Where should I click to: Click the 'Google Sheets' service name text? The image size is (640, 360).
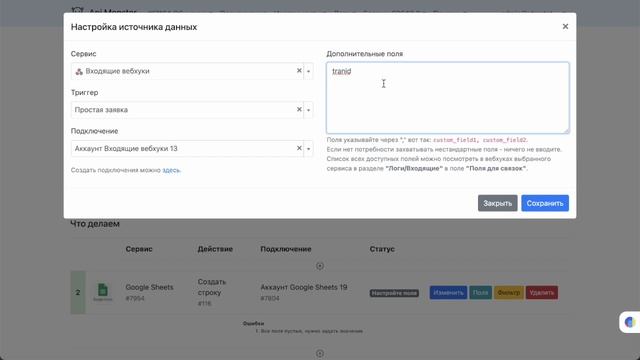[149, 287]
